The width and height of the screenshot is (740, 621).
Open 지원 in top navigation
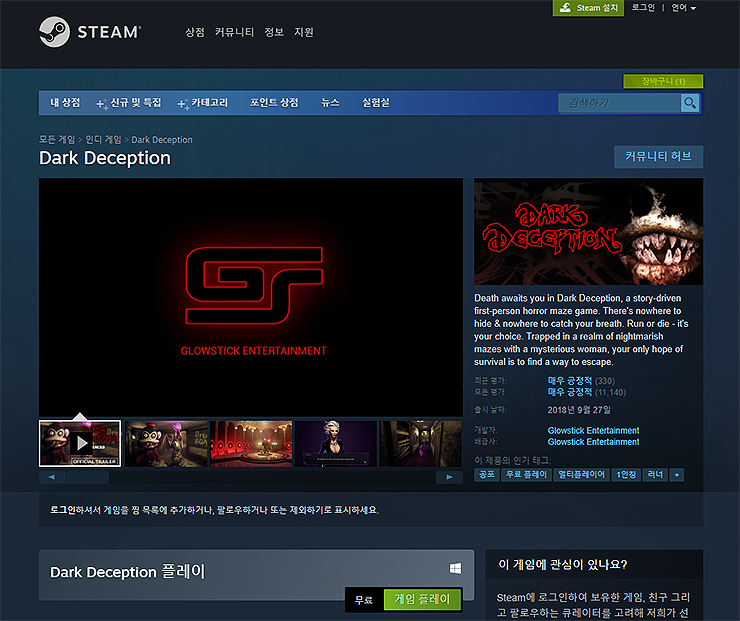(304, 32)
